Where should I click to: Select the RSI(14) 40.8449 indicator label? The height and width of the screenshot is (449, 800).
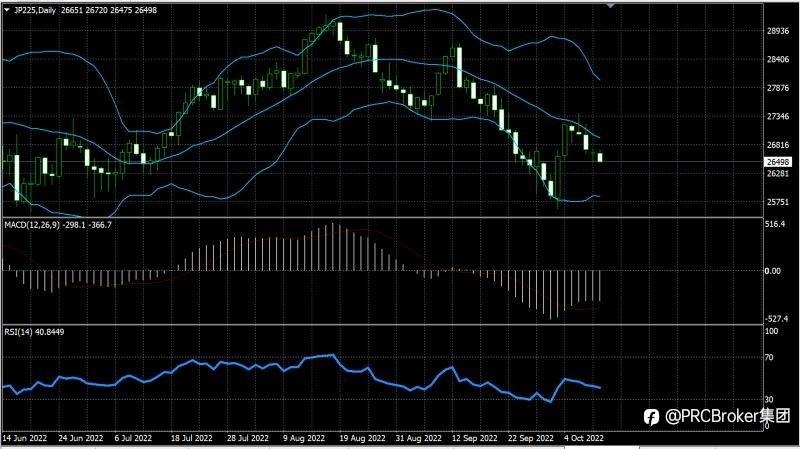pos(34,332)
